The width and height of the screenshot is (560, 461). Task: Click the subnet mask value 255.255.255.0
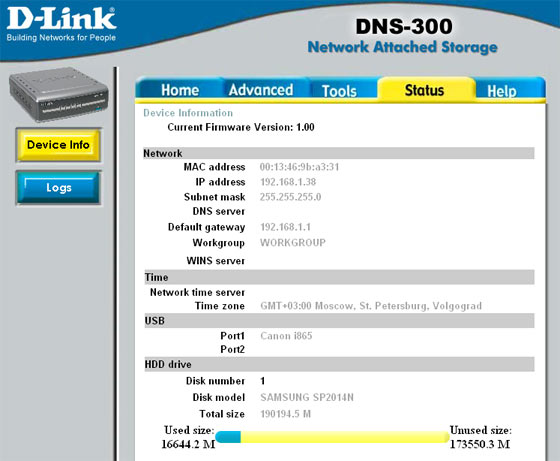(x=290, y=197)
